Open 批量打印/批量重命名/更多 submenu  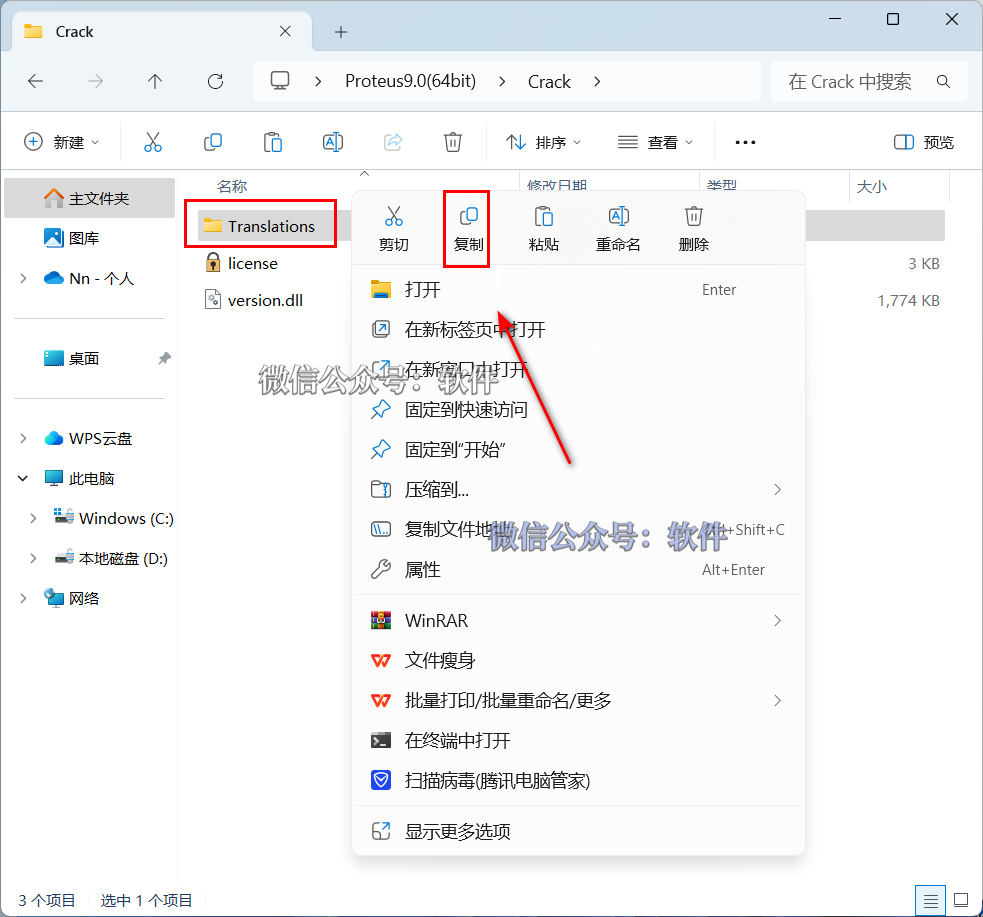[x=577, y=701]
